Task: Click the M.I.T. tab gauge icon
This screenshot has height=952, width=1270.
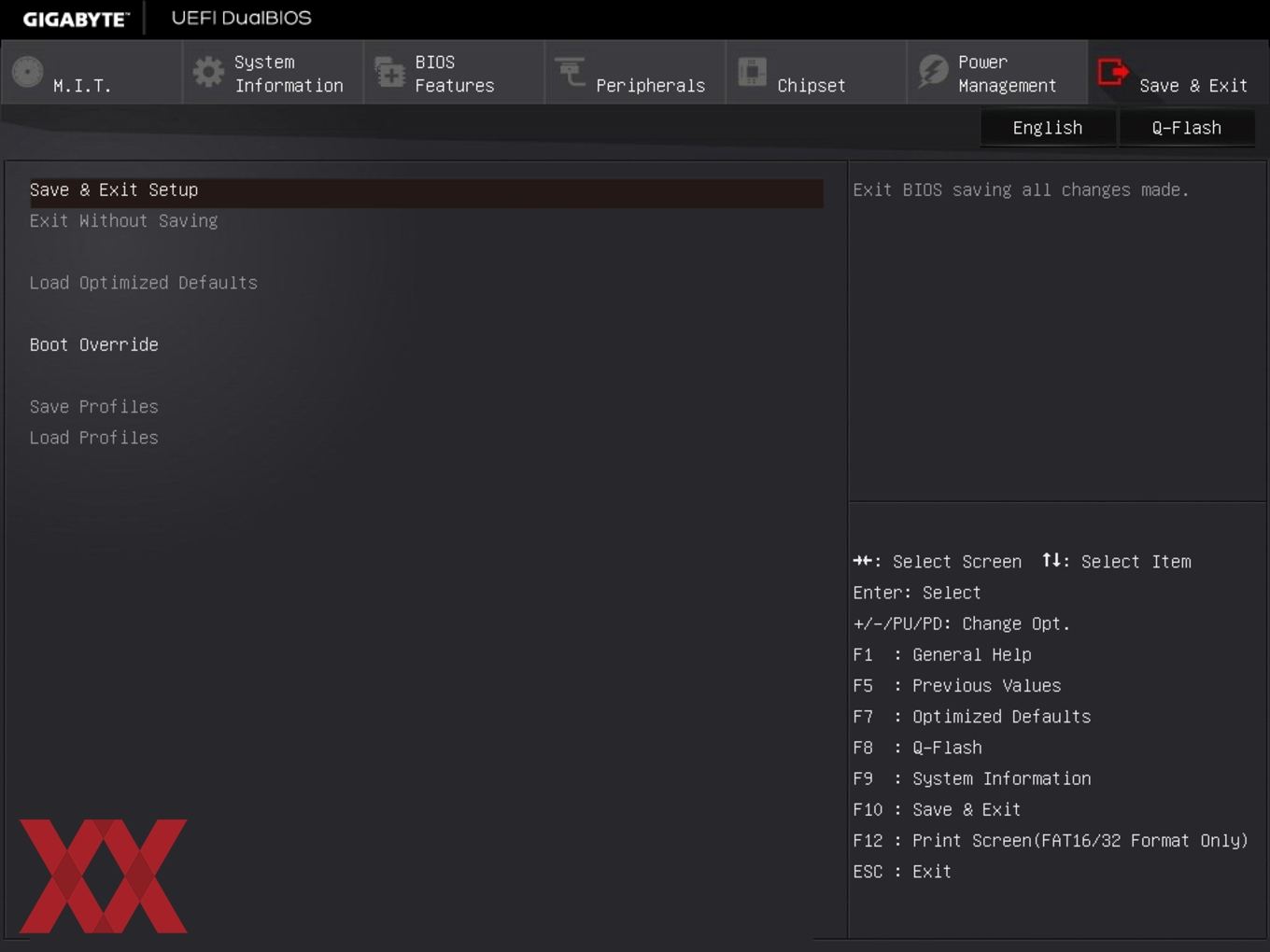Action: pos(27,72)
